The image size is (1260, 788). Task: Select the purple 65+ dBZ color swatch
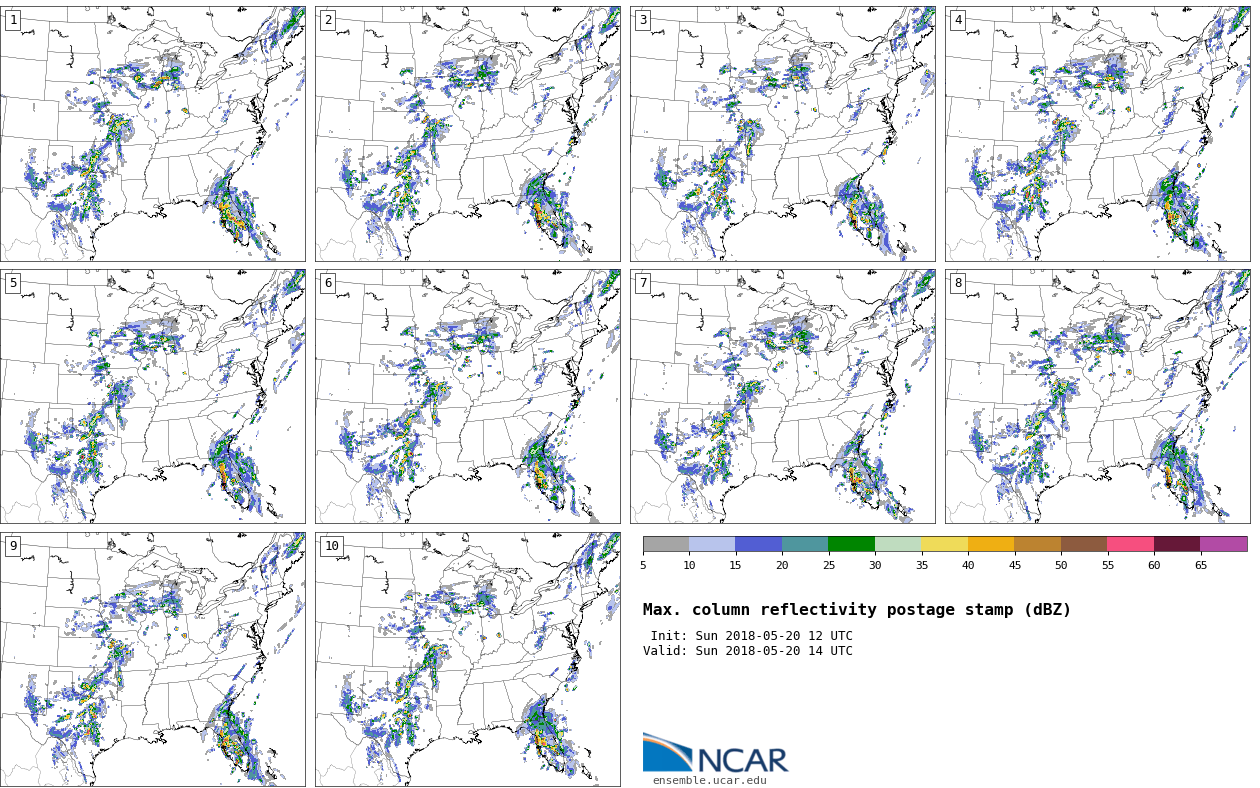[1223, 544]
